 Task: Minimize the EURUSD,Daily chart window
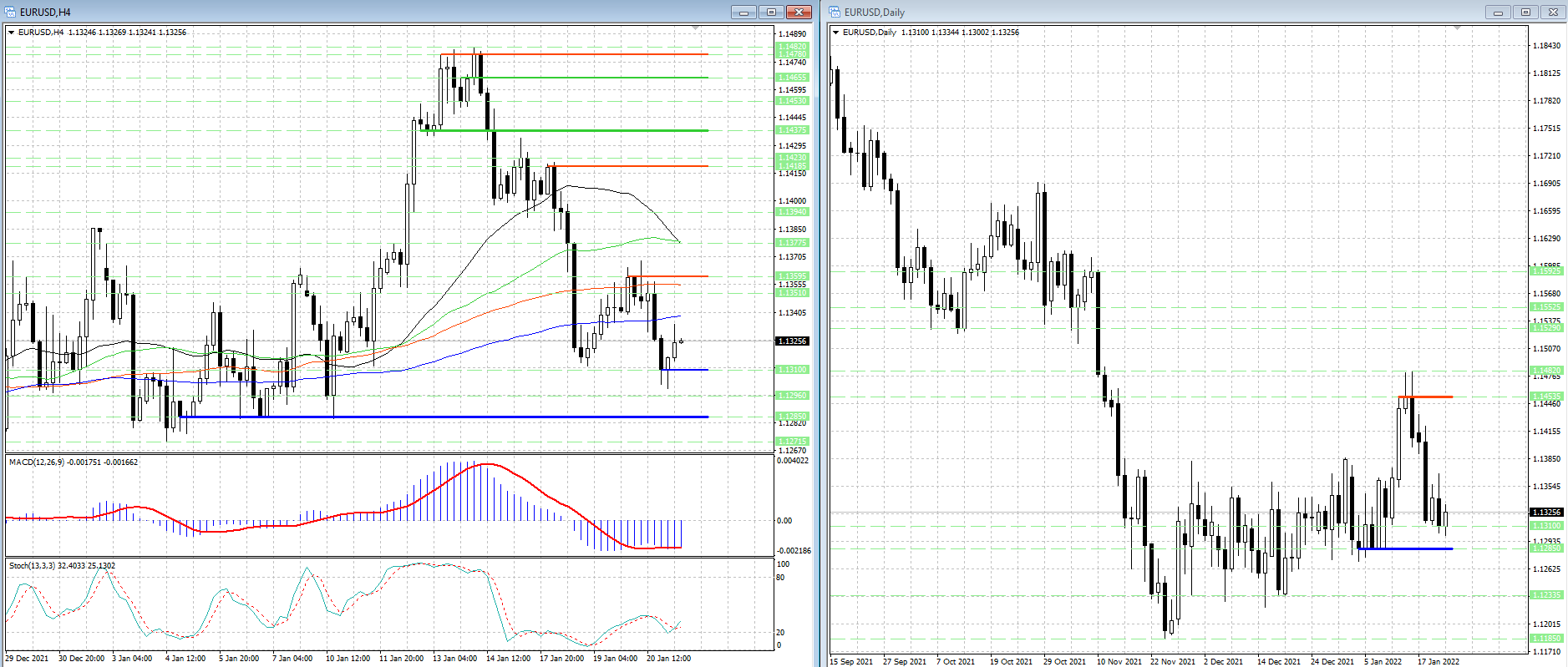pyautogui.click(x=1498, y=12)
